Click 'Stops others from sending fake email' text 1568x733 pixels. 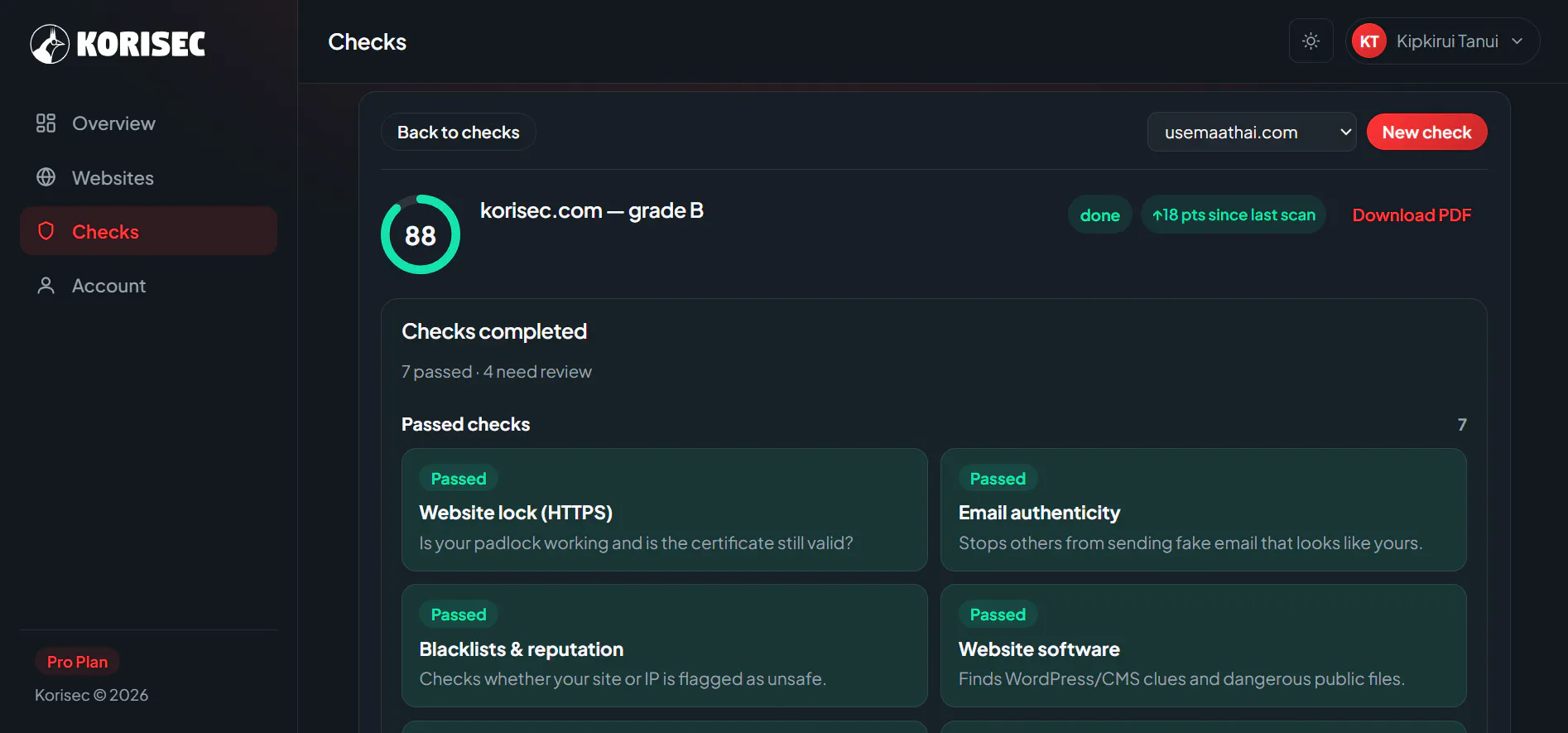click(1190, 543)
